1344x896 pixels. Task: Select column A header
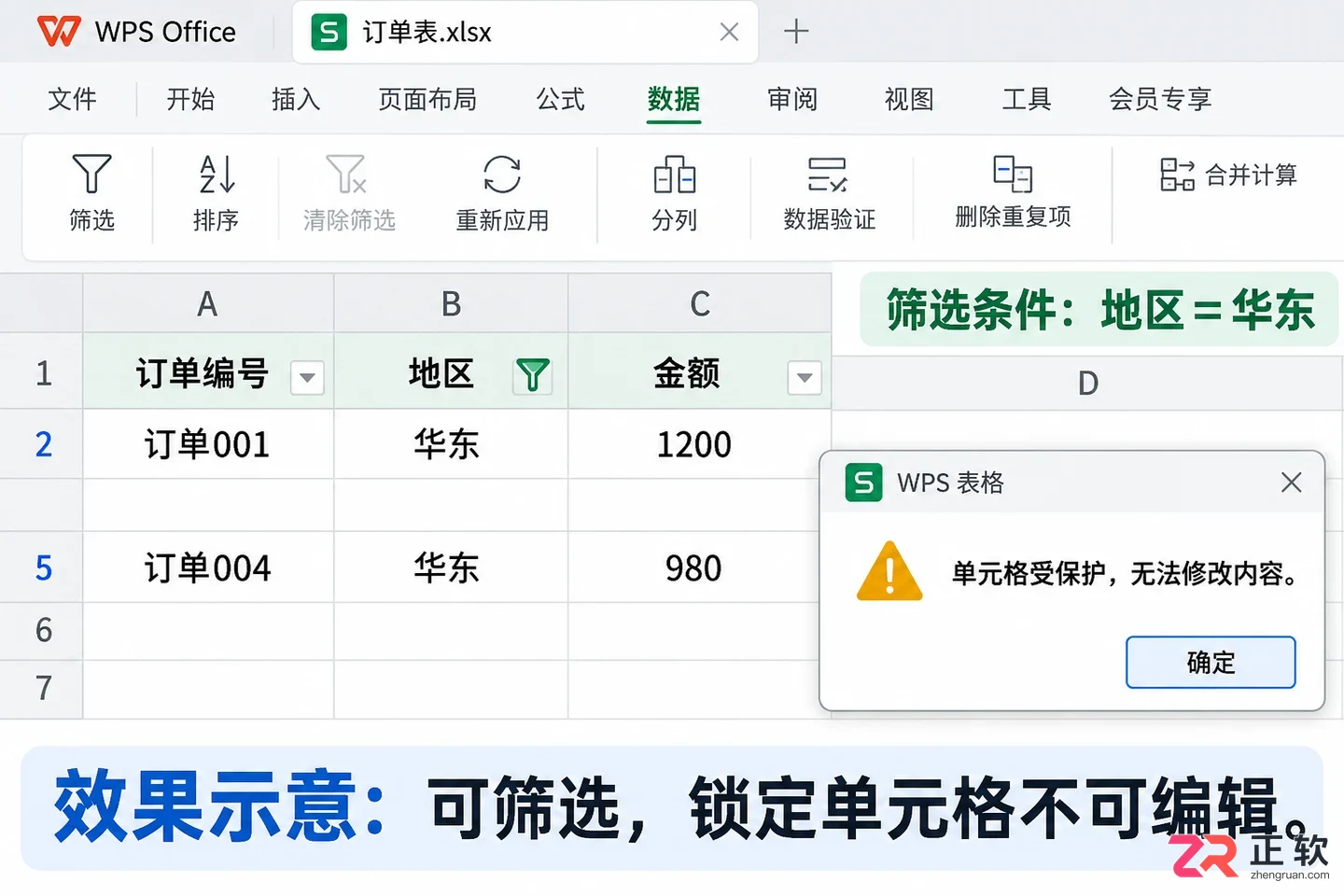click(208, 303)
